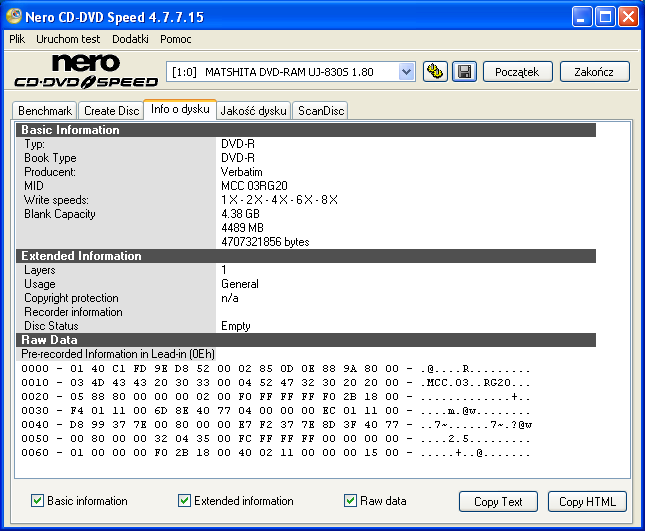Click the Book Type label

tap(50, 158)
